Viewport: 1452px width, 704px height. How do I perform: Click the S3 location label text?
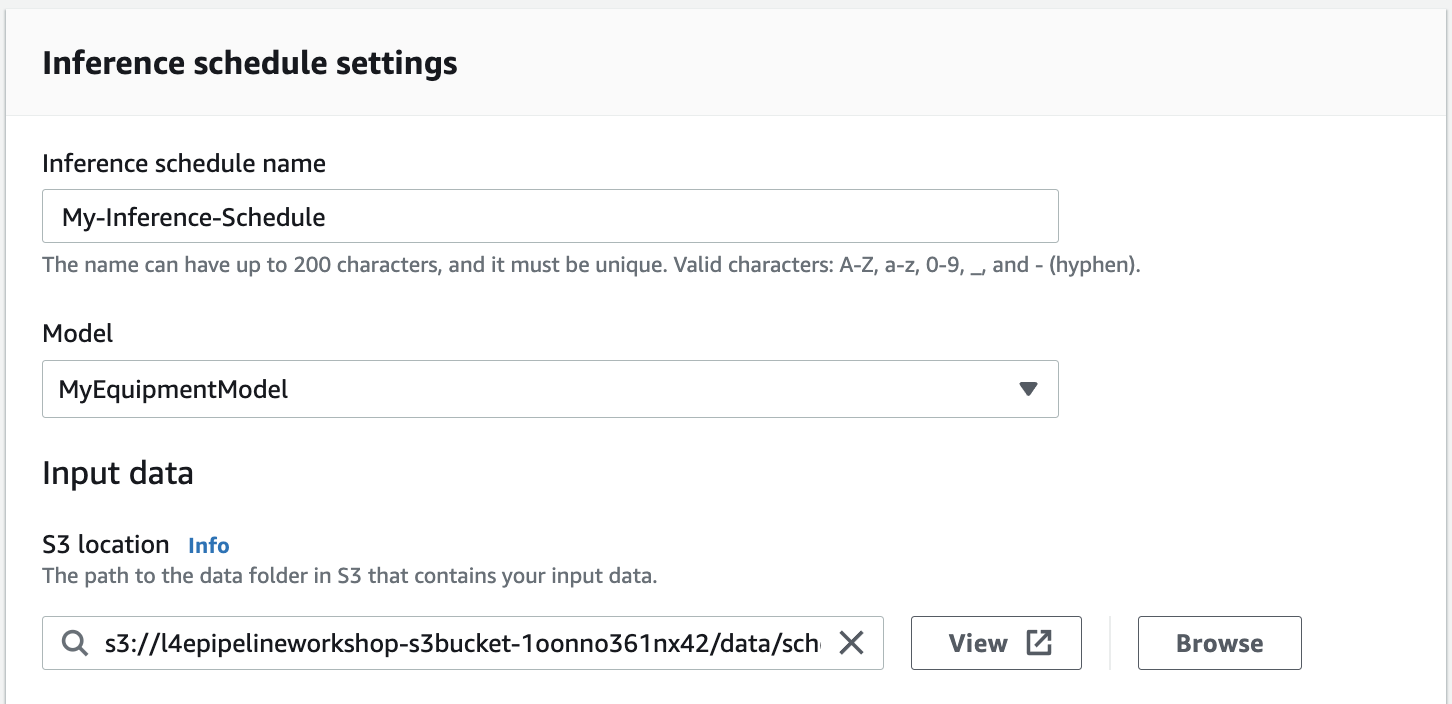(x=106, y=545)
